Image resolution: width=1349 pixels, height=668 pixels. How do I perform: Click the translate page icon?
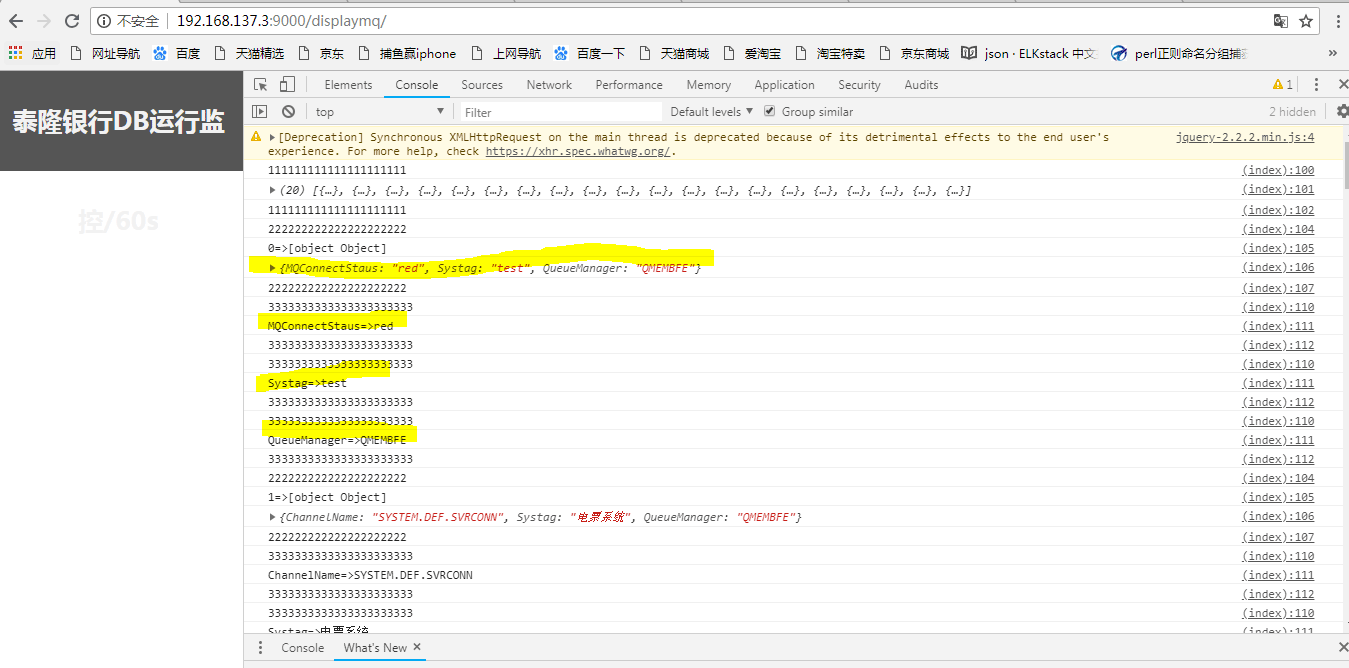[x=1280, y=21]
